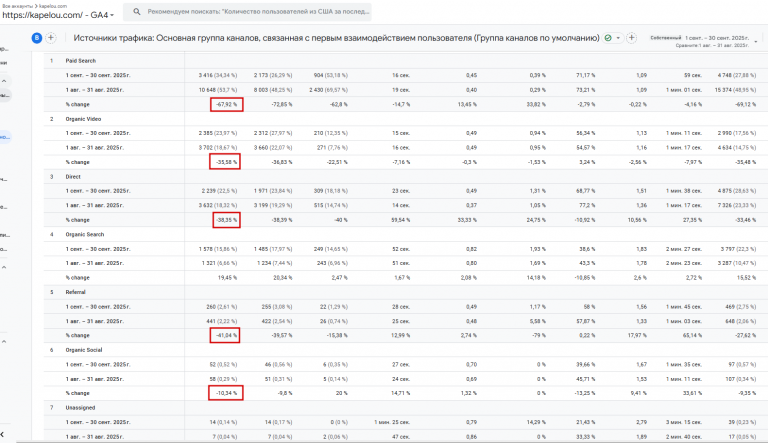The width and height of the screenshot is (768, 443).
Task: Select the Direct channel row
Action: click(x=73, y=176)
